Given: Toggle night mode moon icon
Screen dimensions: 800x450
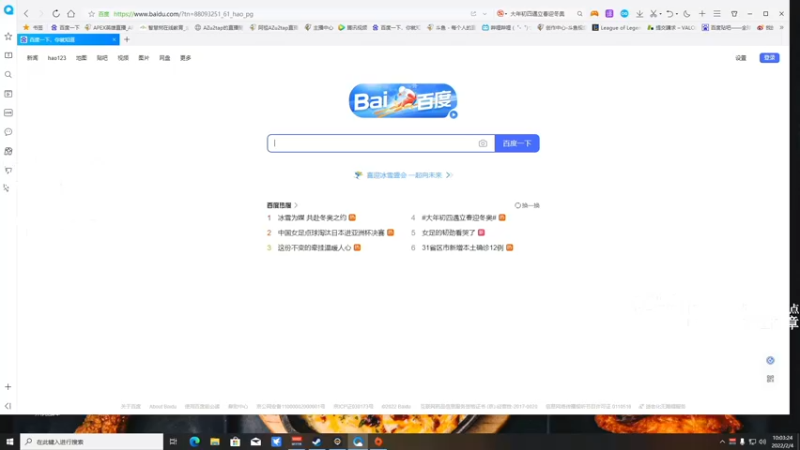Looking at the screenshot, I should [x=687, y=14].
